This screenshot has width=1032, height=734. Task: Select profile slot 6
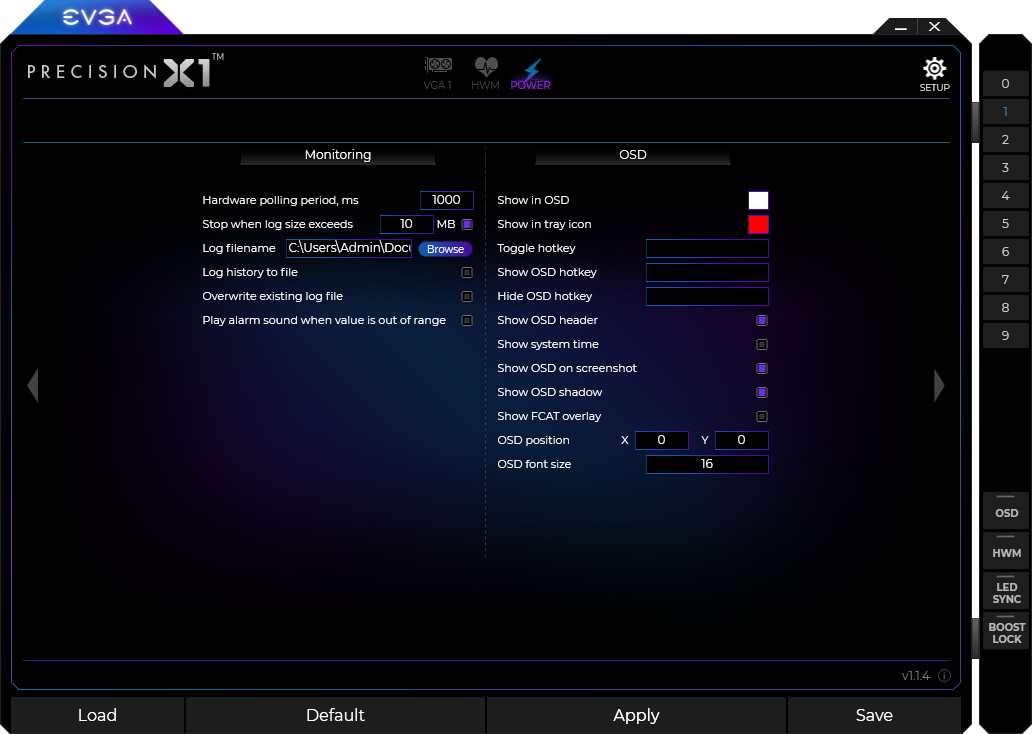(x=1005, y=251)
